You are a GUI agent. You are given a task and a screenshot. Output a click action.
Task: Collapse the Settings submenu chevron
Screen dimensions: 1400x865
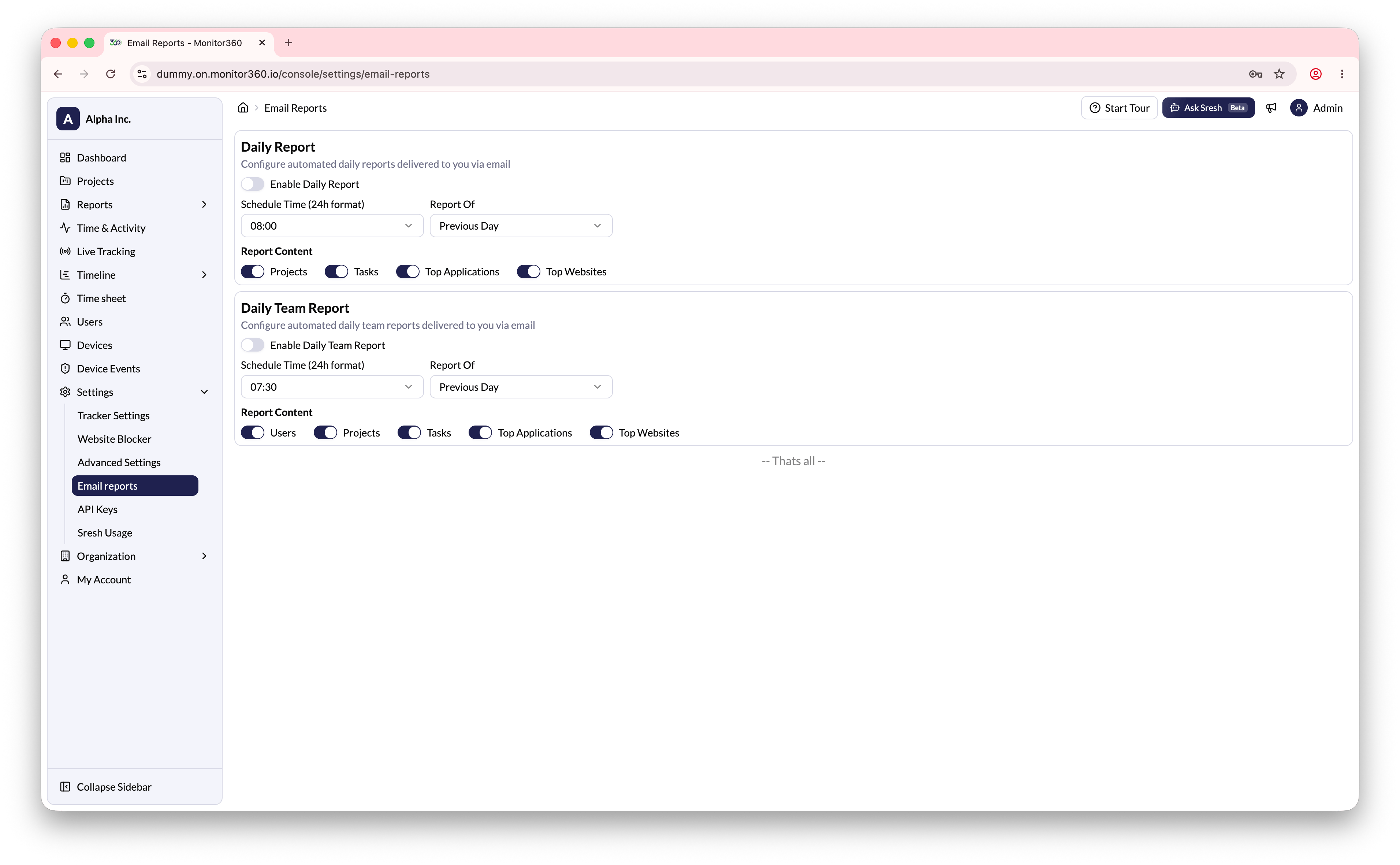204,392
